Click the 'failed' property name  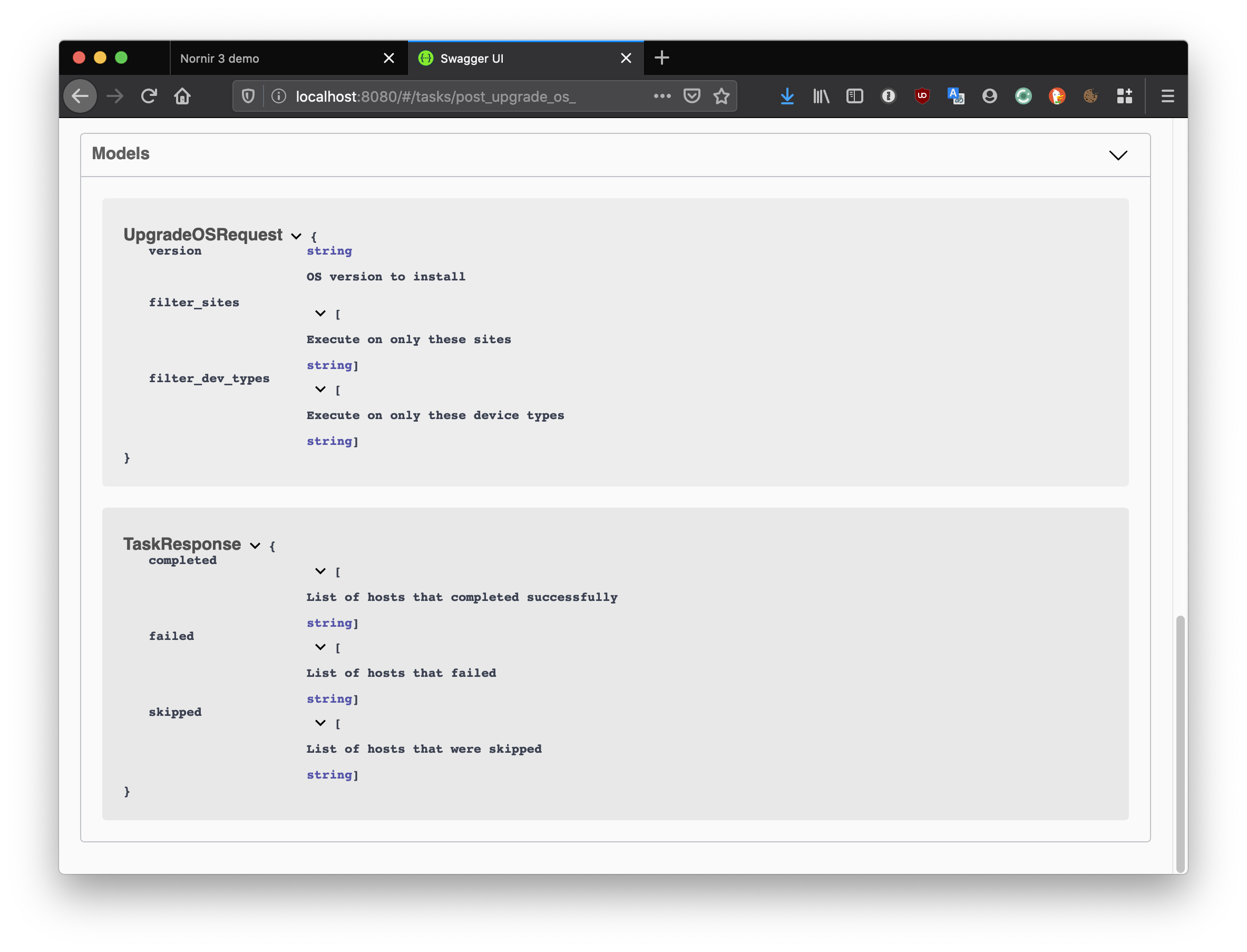(x=171, y=636)
